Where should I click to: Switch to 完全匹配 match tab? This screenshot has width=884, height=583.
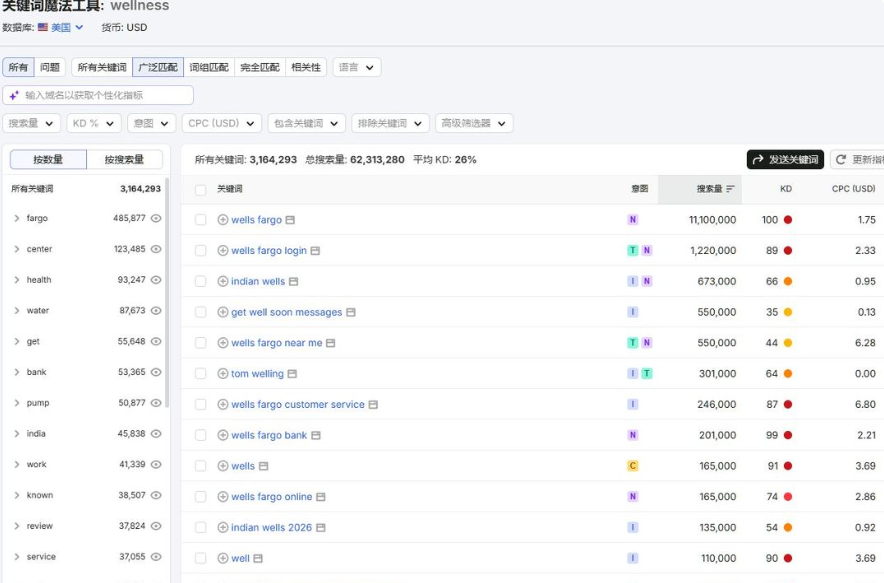[260, 67]
